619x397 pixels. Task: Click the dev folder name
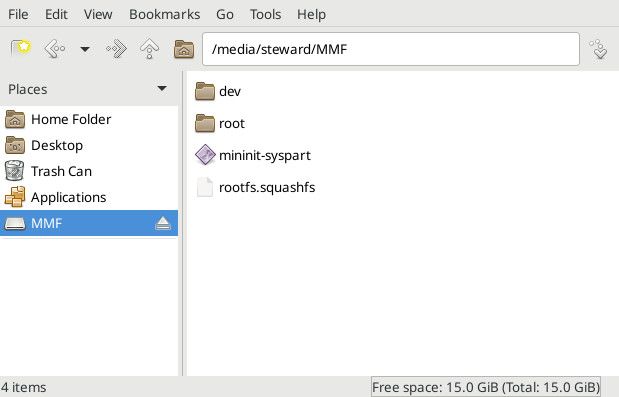click(230, 92)
